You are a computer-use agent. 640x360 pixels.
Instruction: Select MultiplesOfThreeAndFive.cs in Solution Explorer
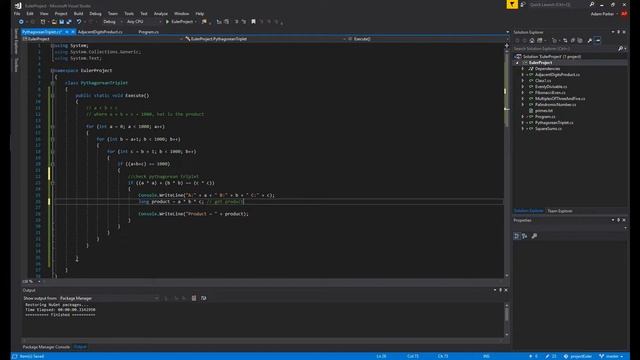point(560,99)
